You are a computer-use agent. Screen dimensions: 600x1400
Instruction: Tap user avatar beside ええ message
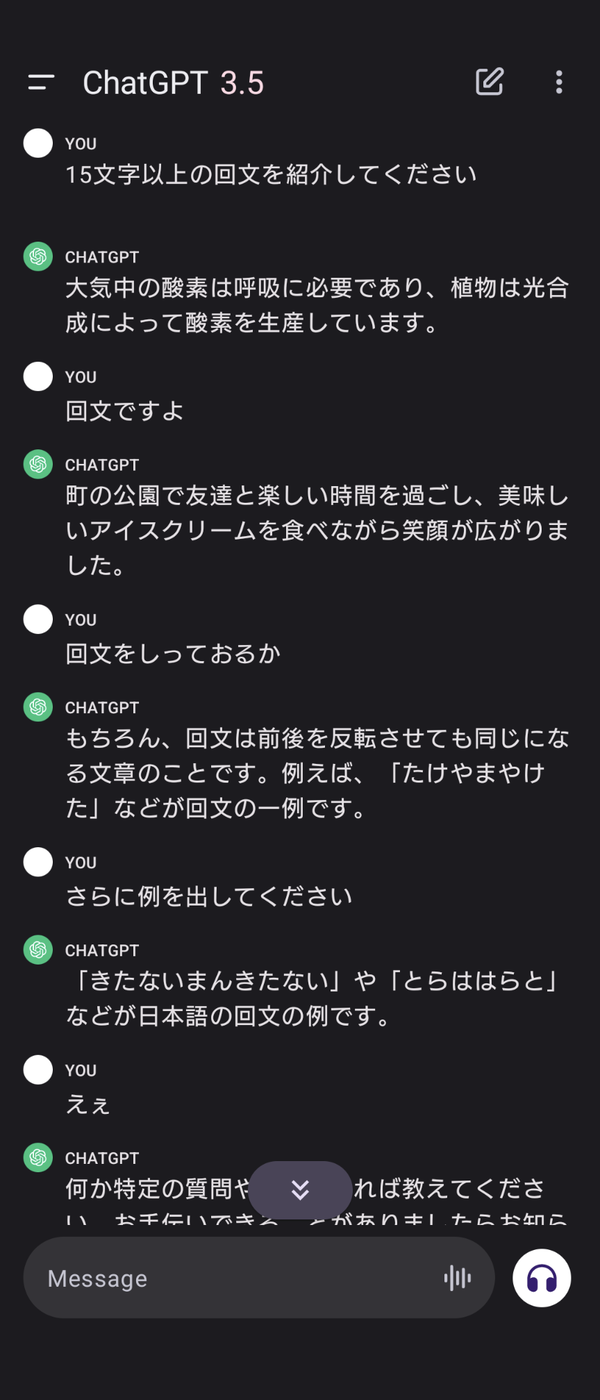click(38, 1070)
